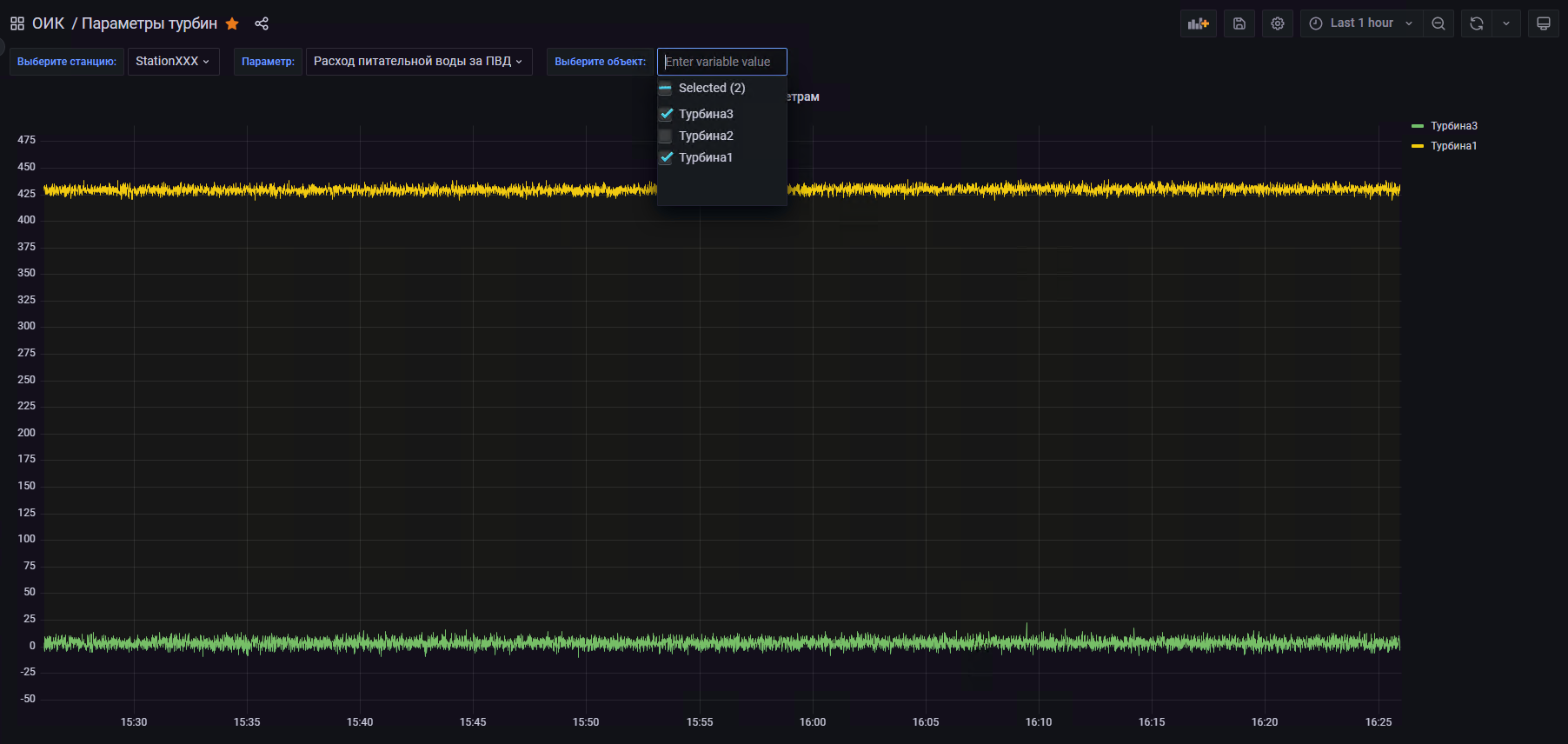Uncheck Турбина3 in the object list
Viewport: 1568px width, 744px height.
[667, 114]
